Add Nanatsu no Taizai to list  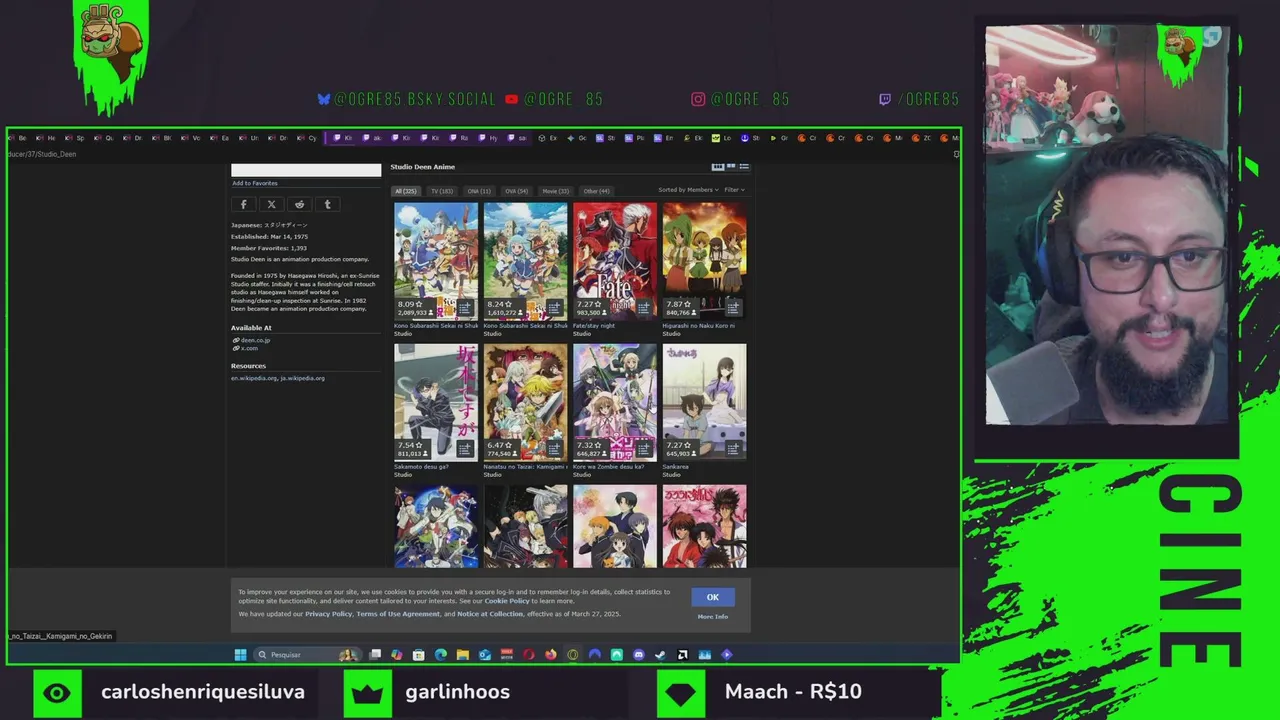click(554, 449)
